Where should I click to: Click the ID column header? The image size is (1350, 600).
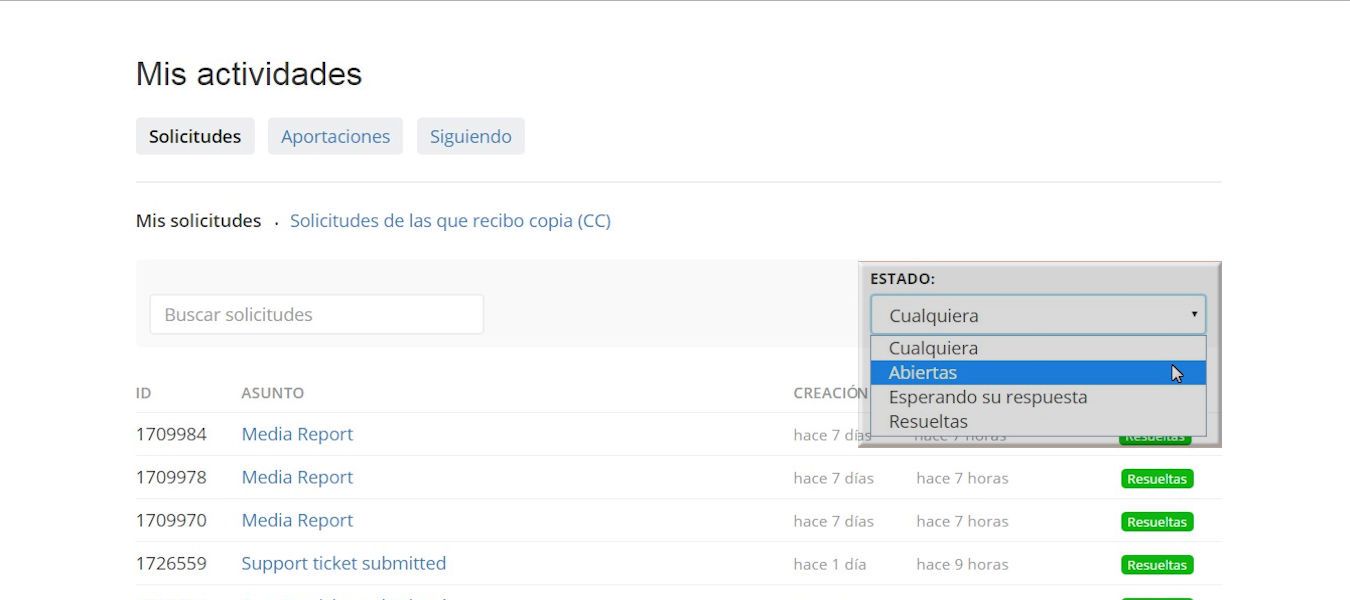(x=144, y=393)
